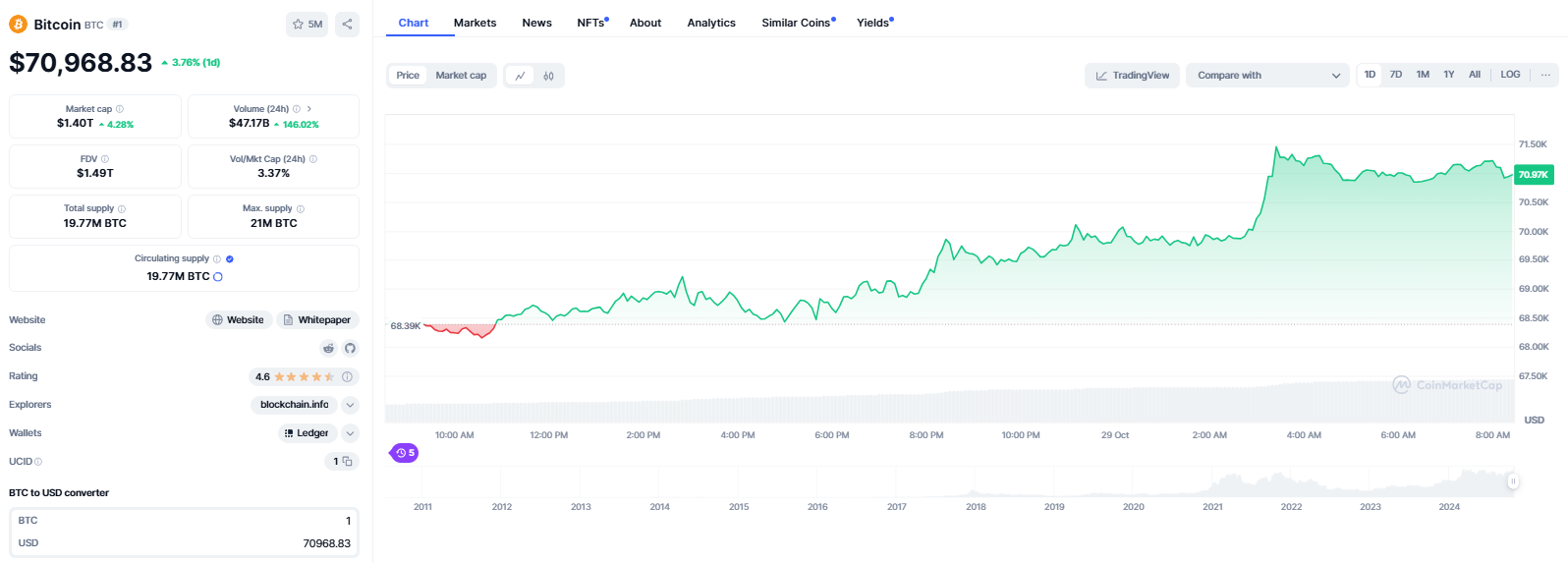Open the share icon button
The height and width of the screenshot is (563, 1568).
tap(347, 25)
